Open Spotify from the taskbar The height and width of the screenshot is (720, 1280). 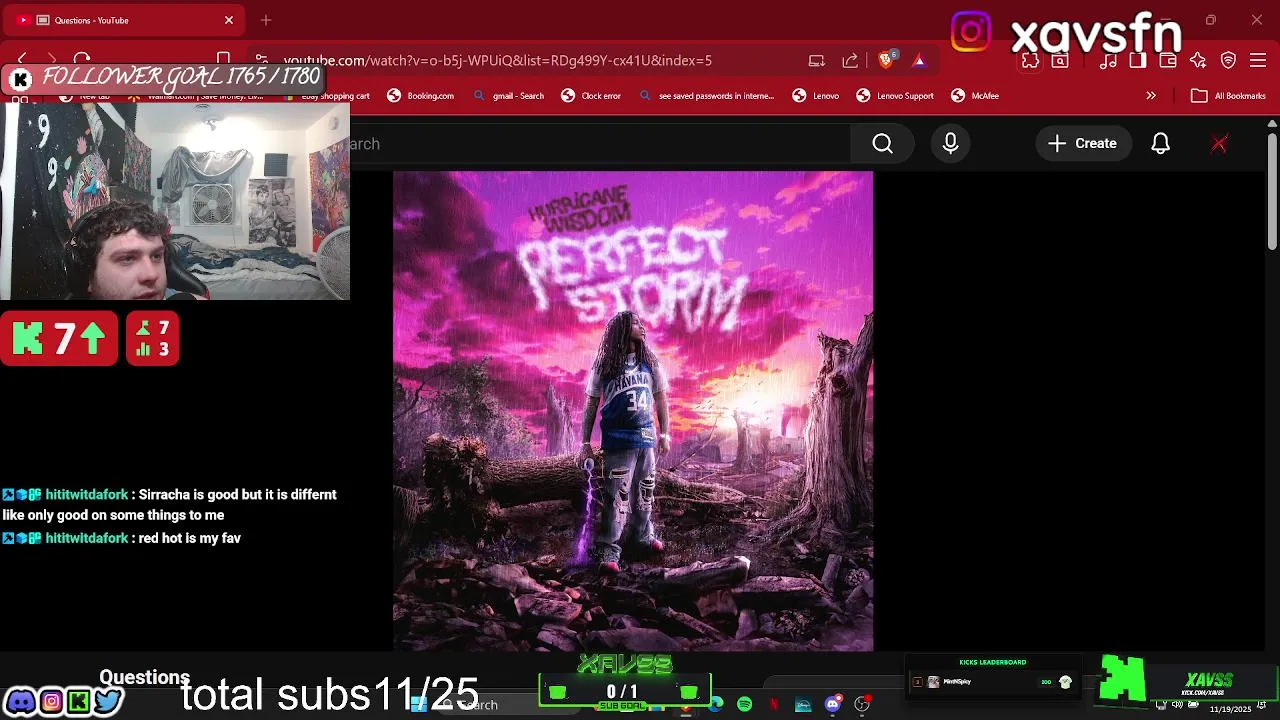point(744,705)
